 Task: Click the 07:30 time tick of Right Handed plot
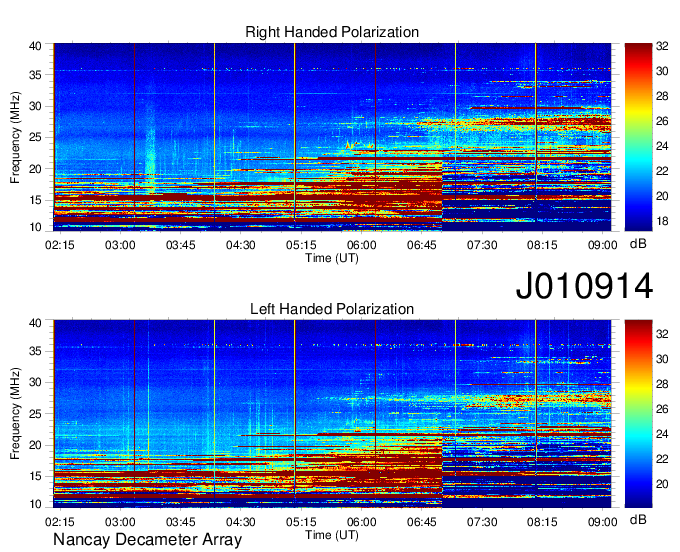(482, 245)
